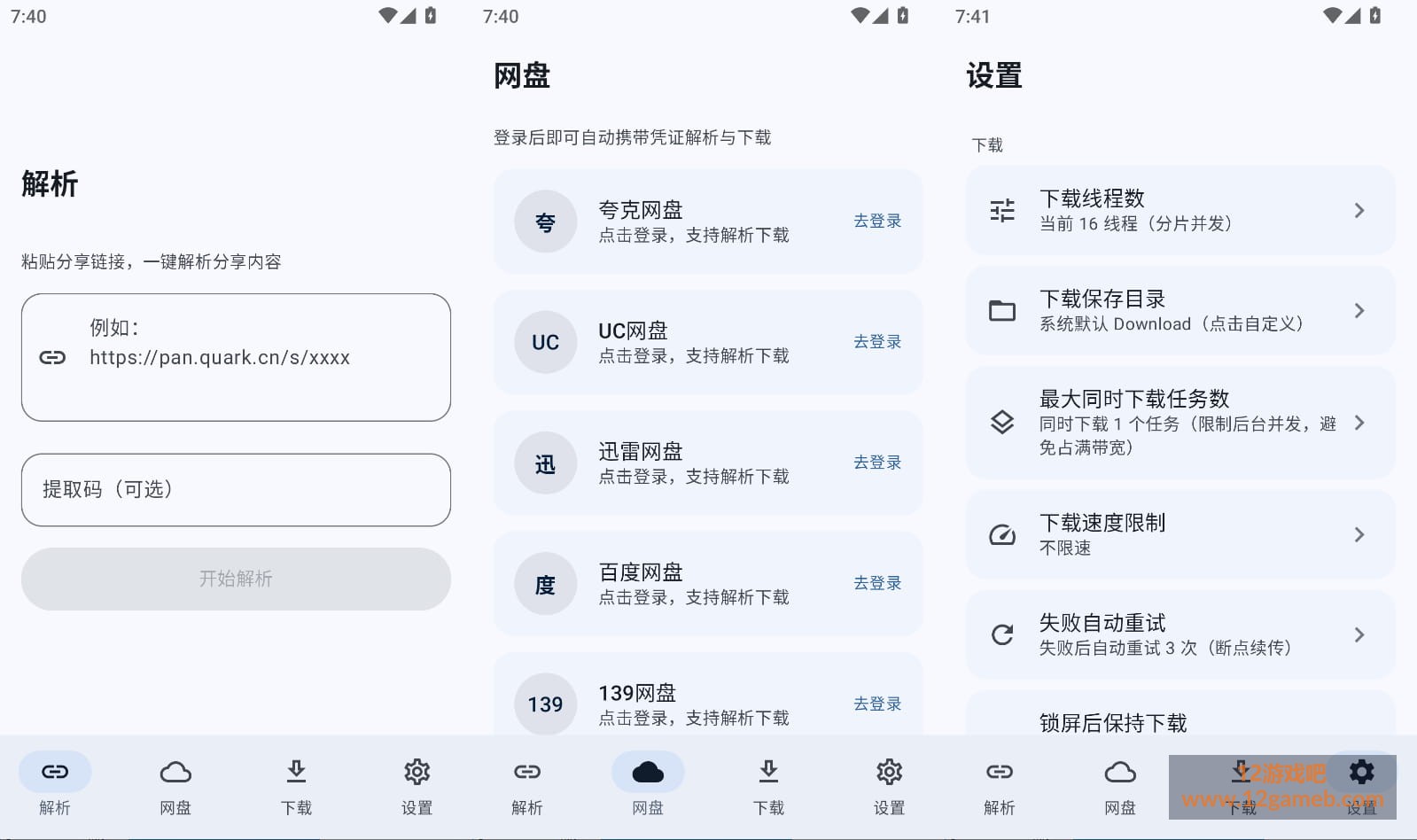
Task: Click the tune icon beside 下载线程数
Action: 1002,210
